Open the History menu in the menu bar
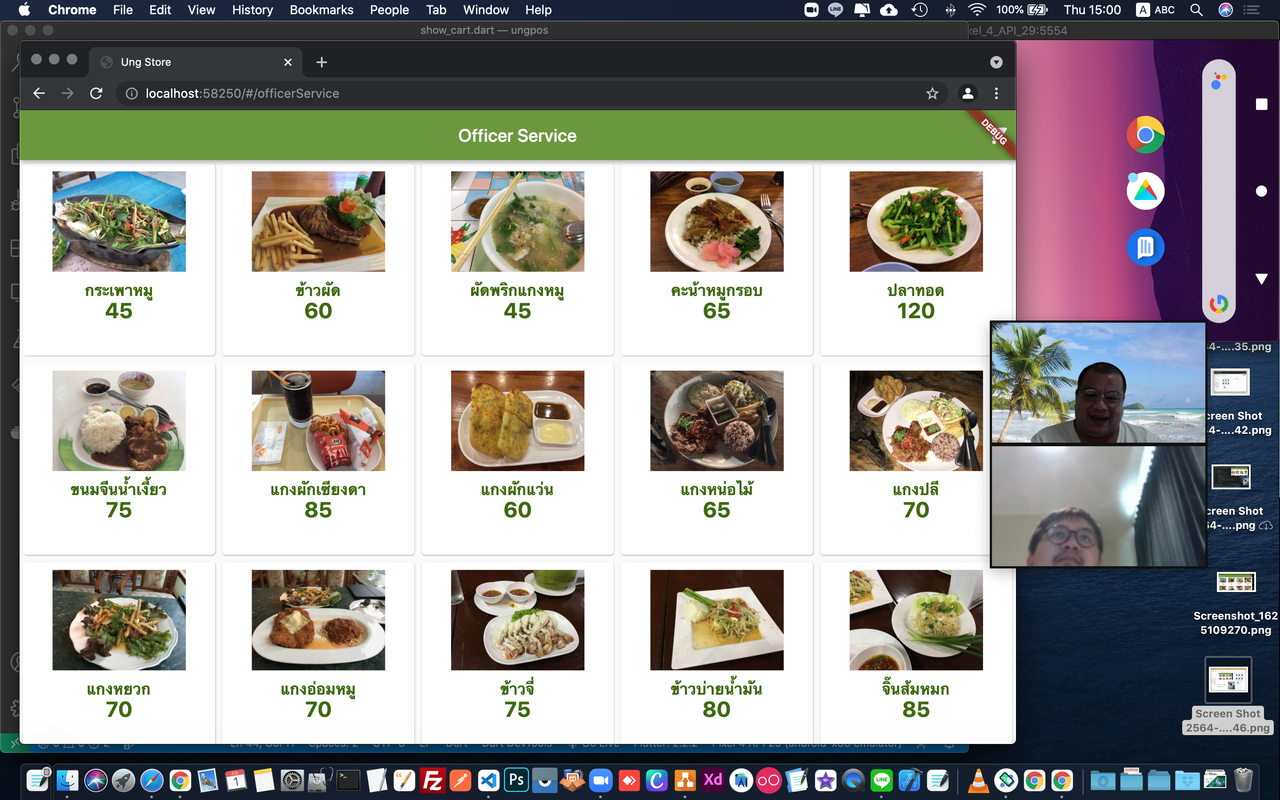The width and height of the screenshot is (1280, 800). 252,10
